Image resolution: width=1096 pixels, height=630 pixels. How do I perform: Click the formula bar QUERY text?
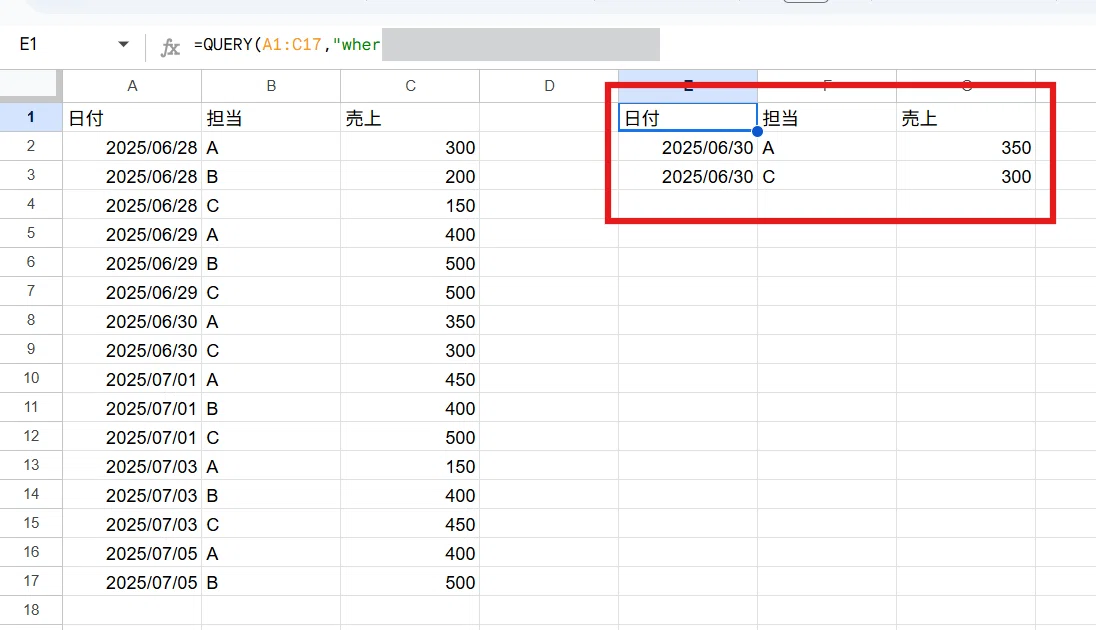[287, 45]
